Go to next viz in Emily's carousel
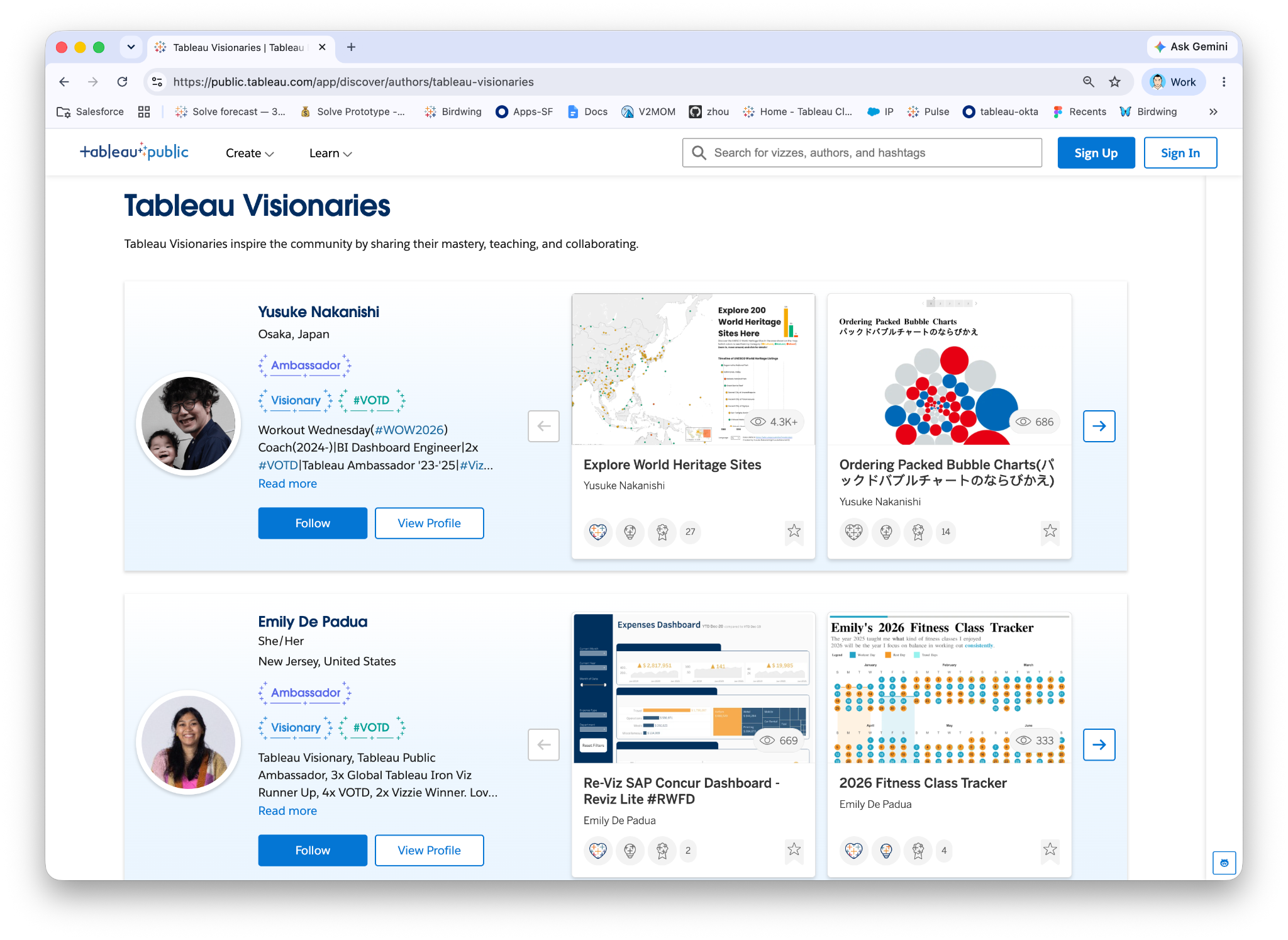The height and width of the screenshot is (940, 1288). point(1099,744)
